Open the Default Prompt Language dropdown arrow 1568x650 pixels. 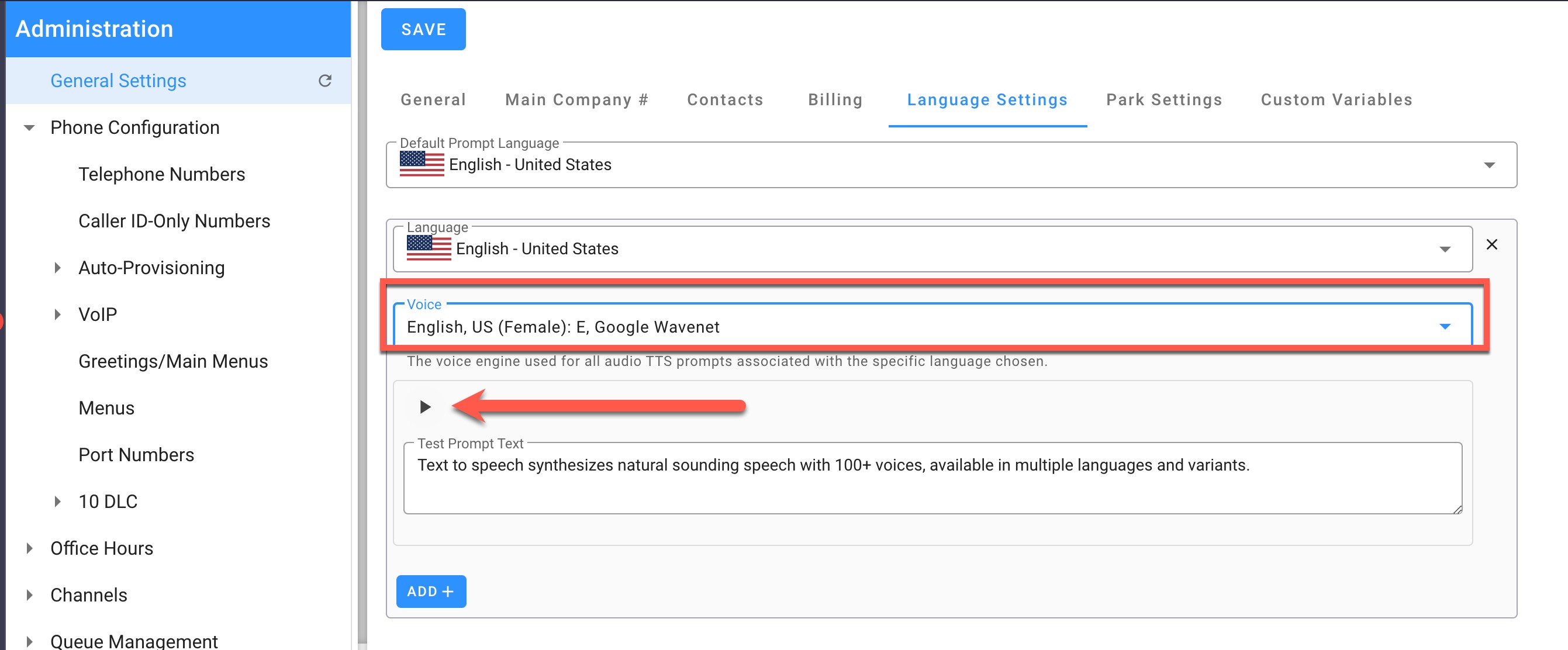(1489, 165)
